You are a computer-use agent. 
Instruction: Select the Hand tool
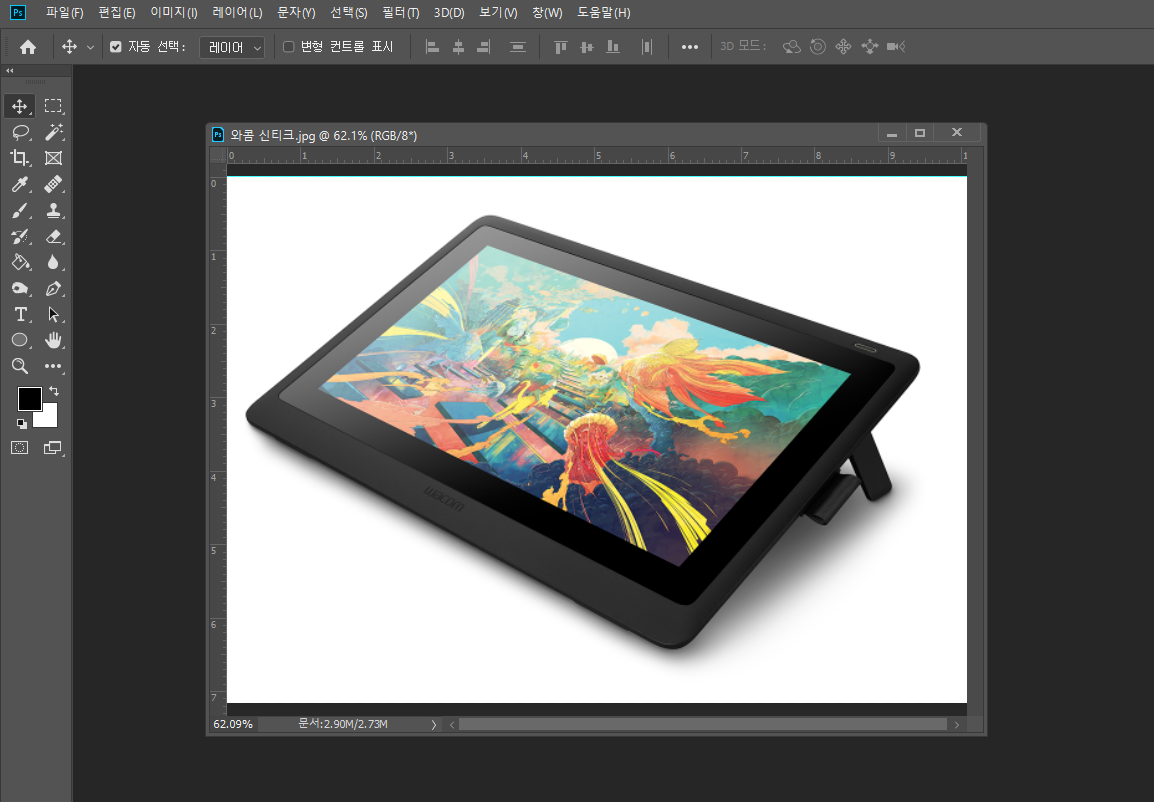[x=53, y=340]
